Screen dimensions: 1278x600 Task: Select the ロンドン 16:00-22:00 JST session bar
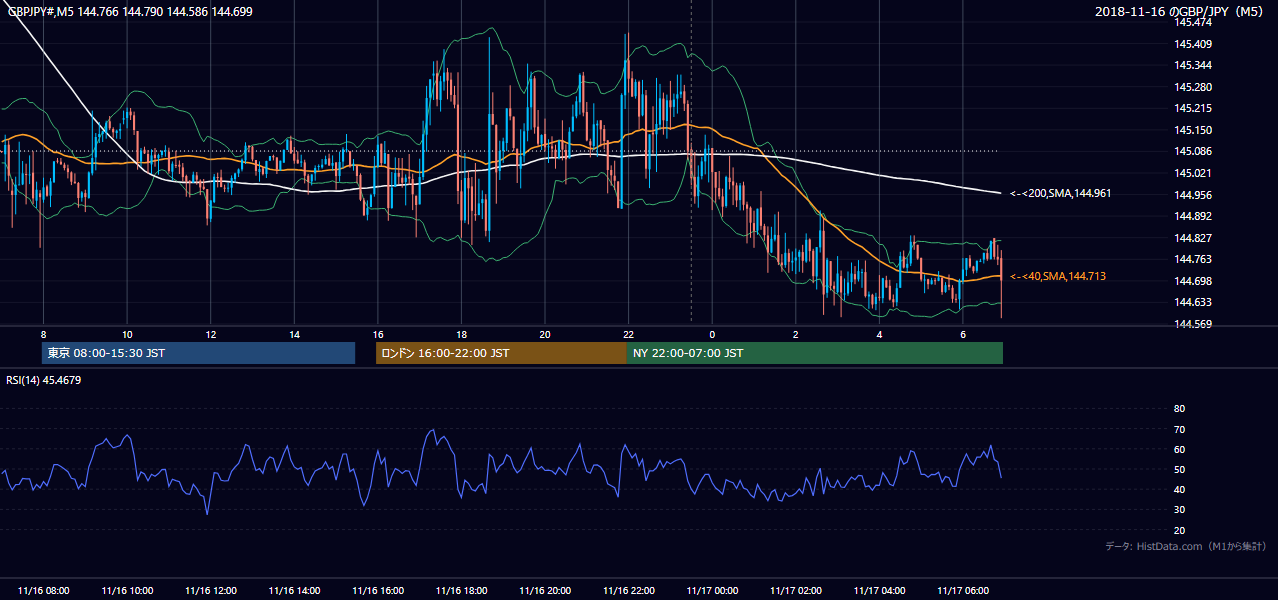pos(501,353)
